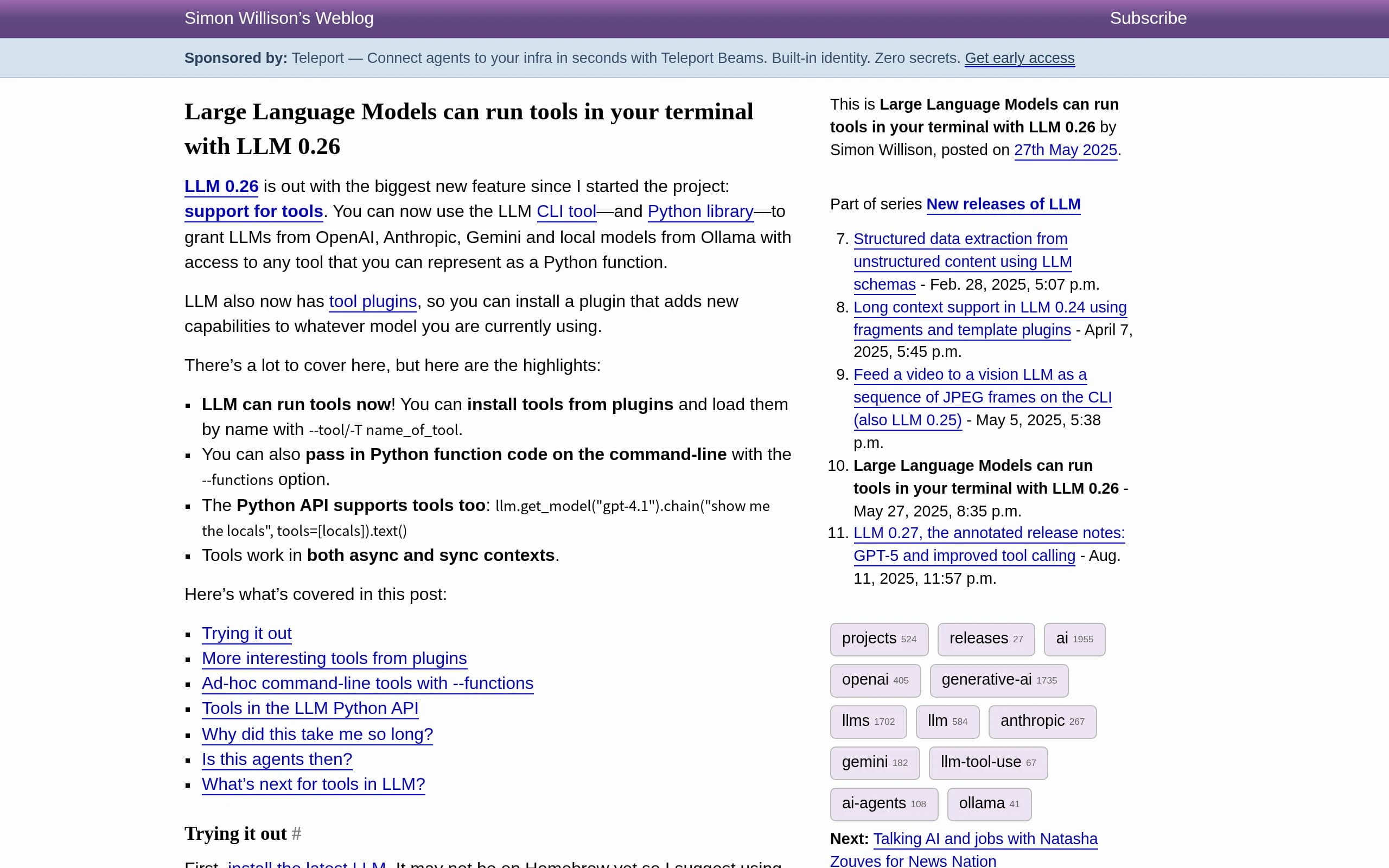Viewport: 1389px width, 868px height.
Task: Jump to Trying it out section
Action: coord(247,633)
